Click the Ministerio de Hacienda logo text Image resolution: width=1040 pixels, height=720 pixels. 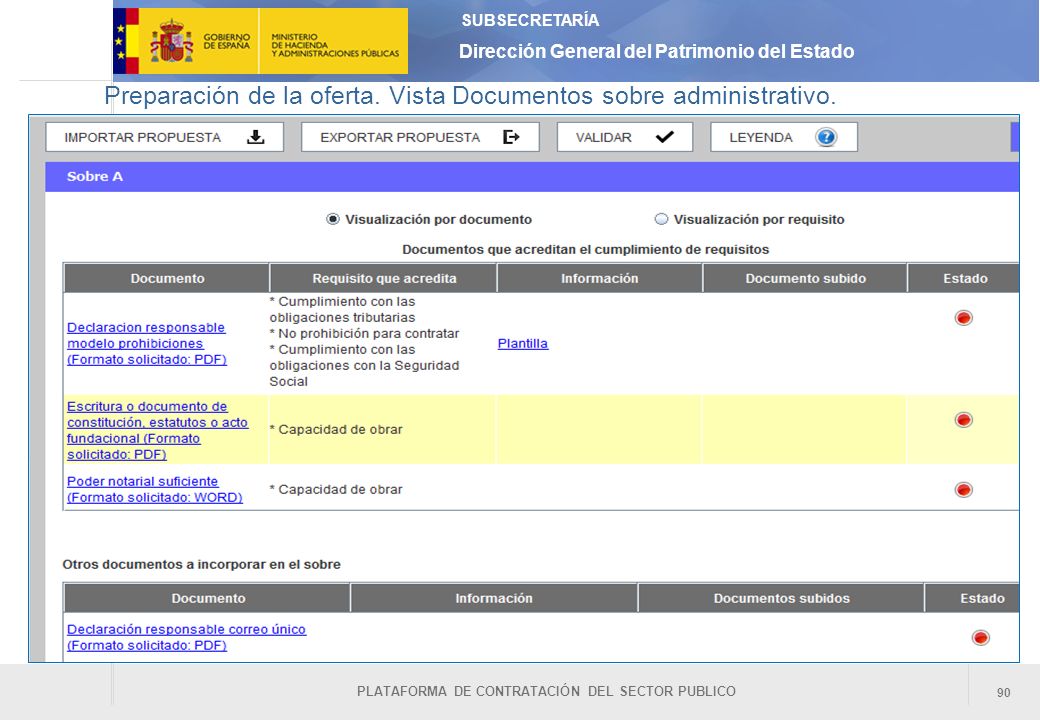coord(334,44)
